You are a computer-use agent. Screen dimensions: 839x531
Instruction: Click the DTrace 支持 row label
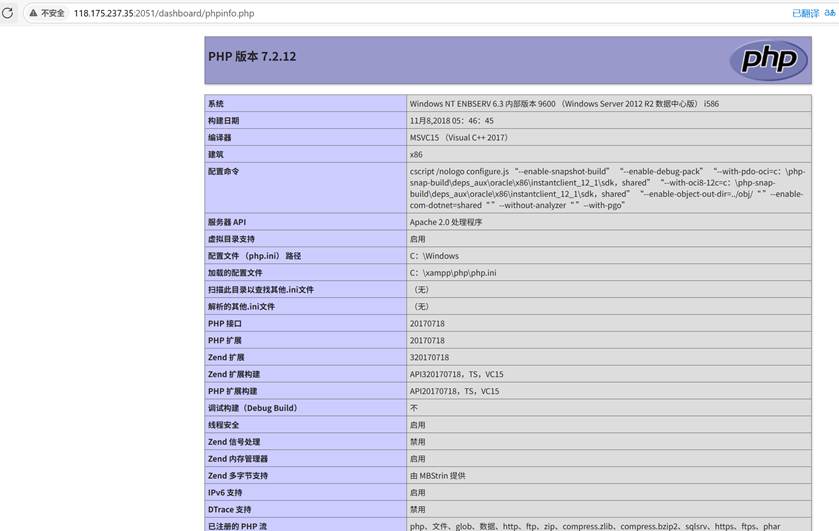[x=230, y=510]
